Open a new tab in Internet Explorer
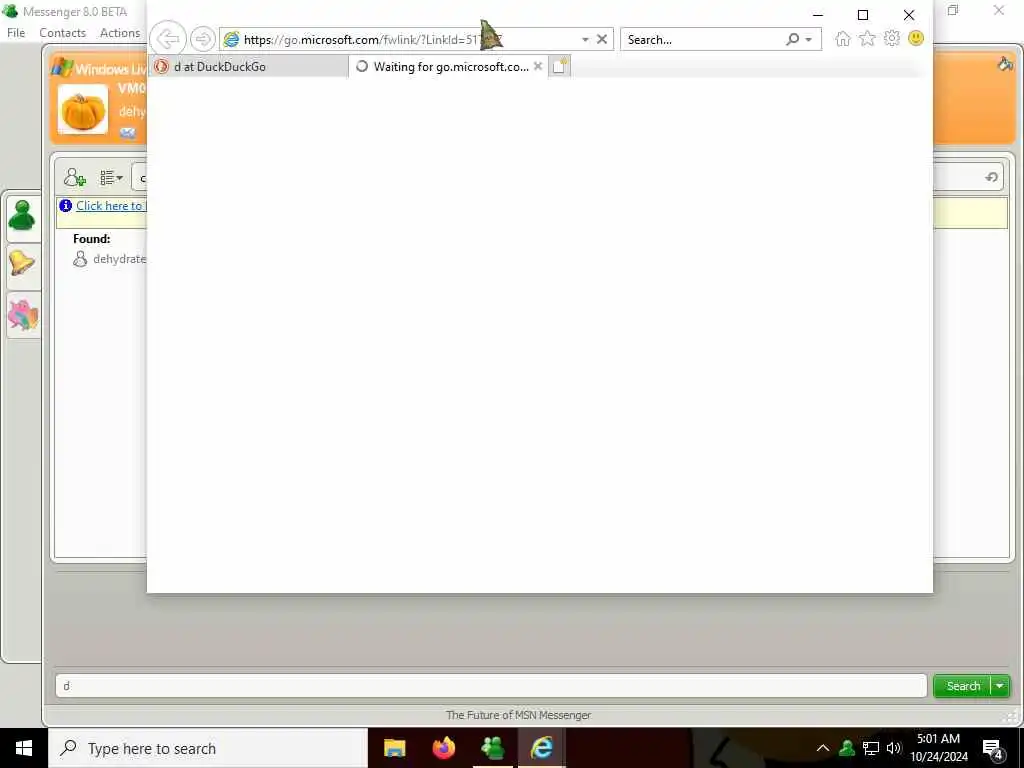1024x768 pixels. (559, 66)
